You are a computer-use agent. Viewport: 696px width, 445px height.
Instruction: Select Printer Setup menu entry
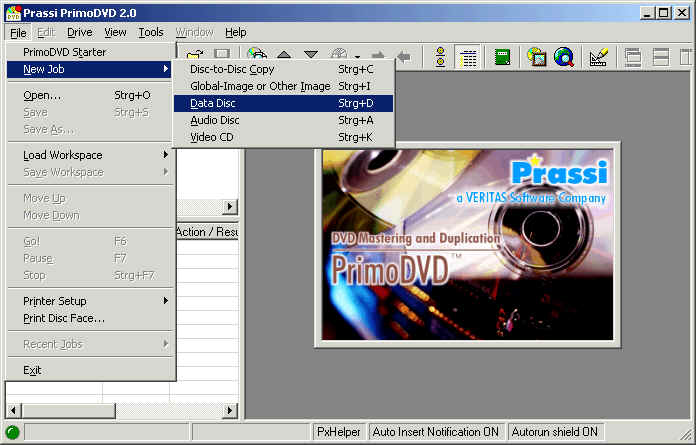coord(89,301)
